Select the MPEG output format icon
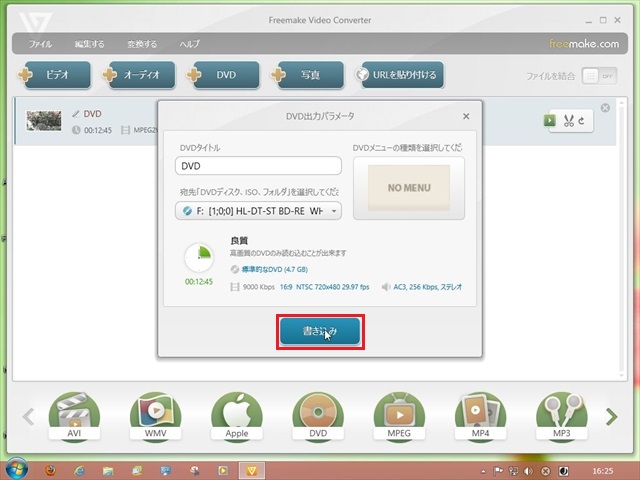 pos(399,416)
